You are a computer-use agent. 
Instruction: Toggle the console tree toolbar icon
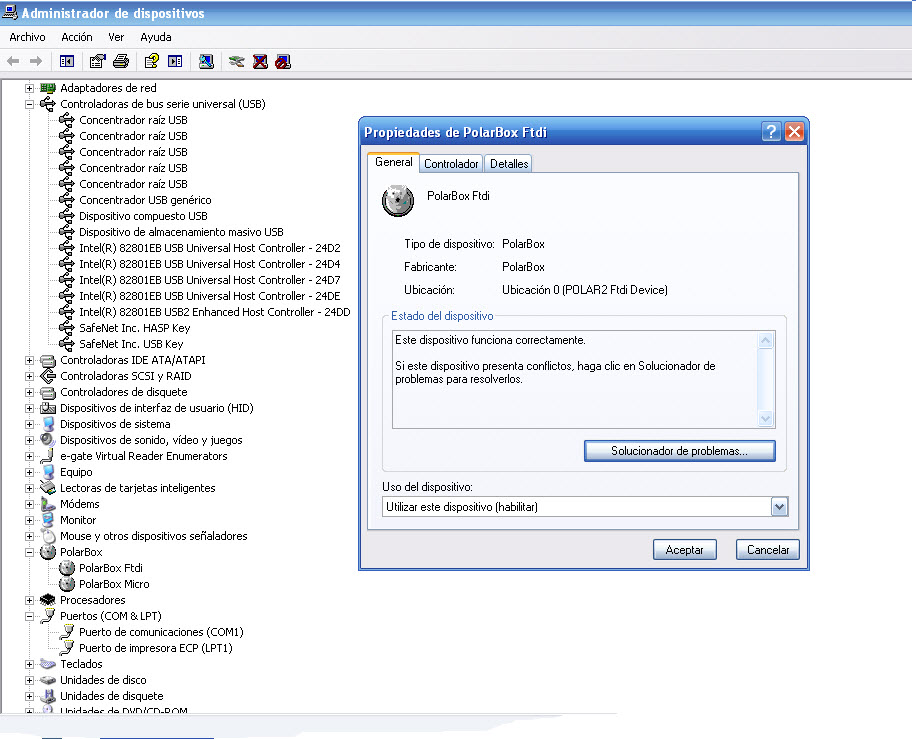pyautogui.click(x=67, y=61)
